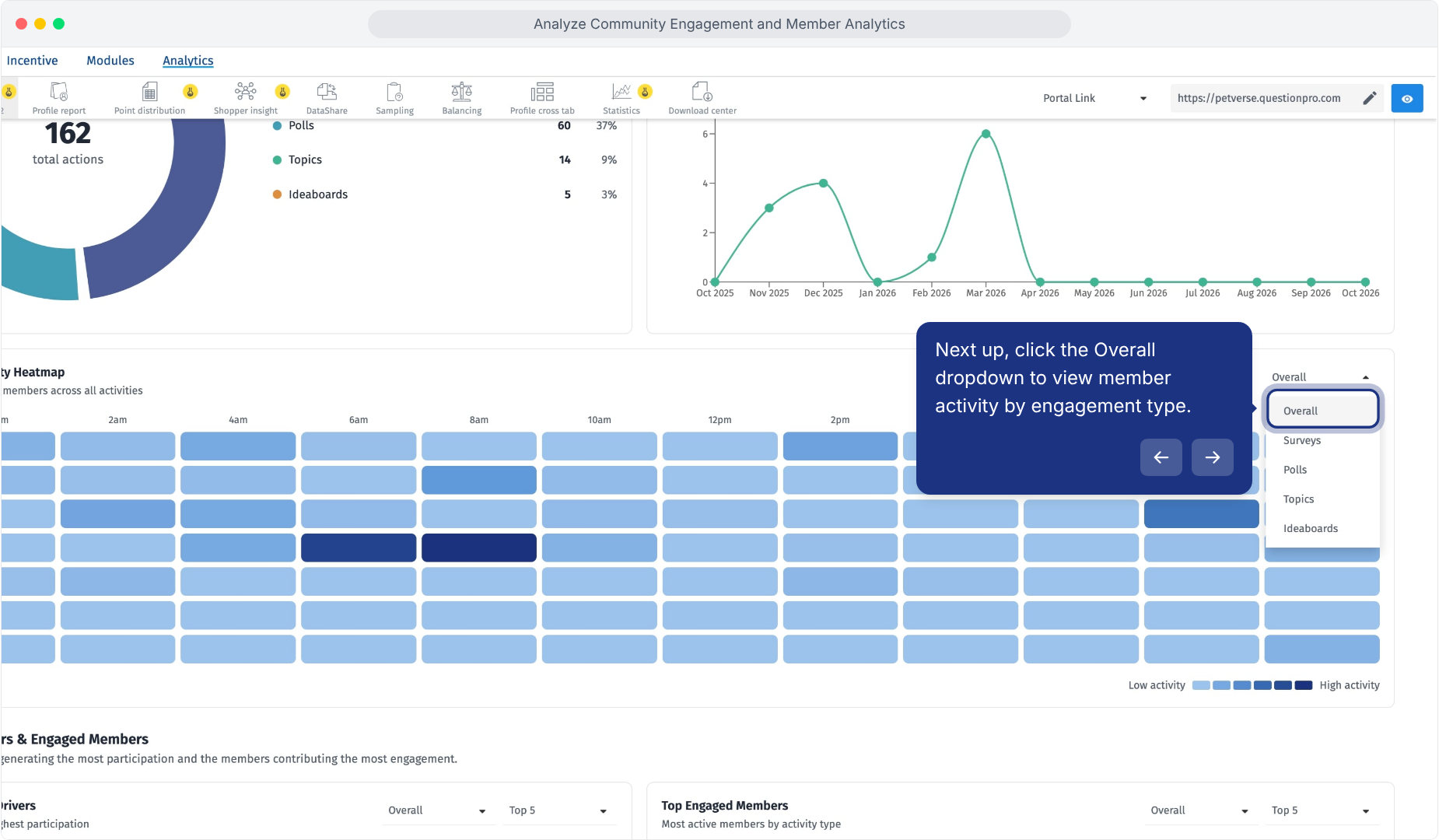This screenshot has height=840, width=1439.
Task: Open the DataShare tool
Action: click(x=327, y=98)
